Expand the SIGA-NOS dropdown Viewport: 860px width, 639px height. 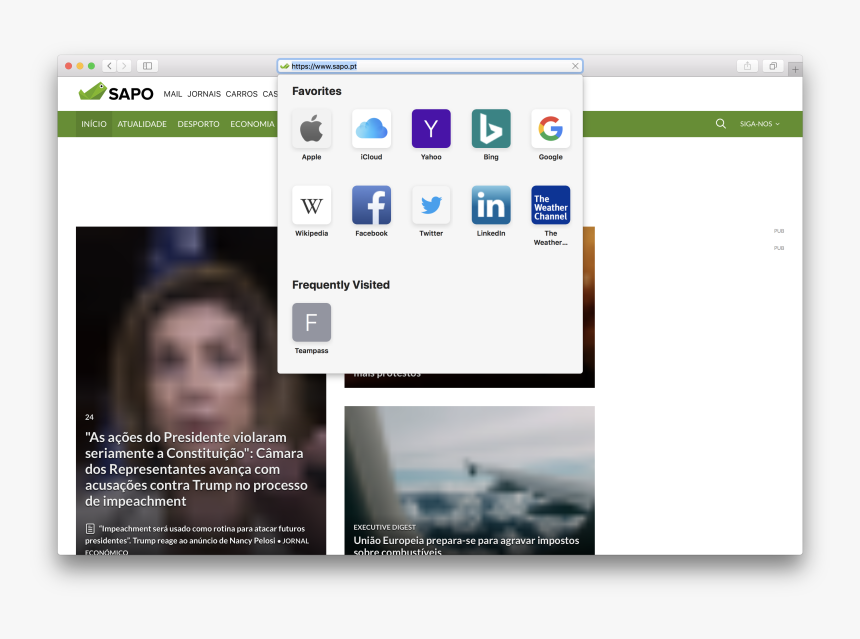pos(759,124)
